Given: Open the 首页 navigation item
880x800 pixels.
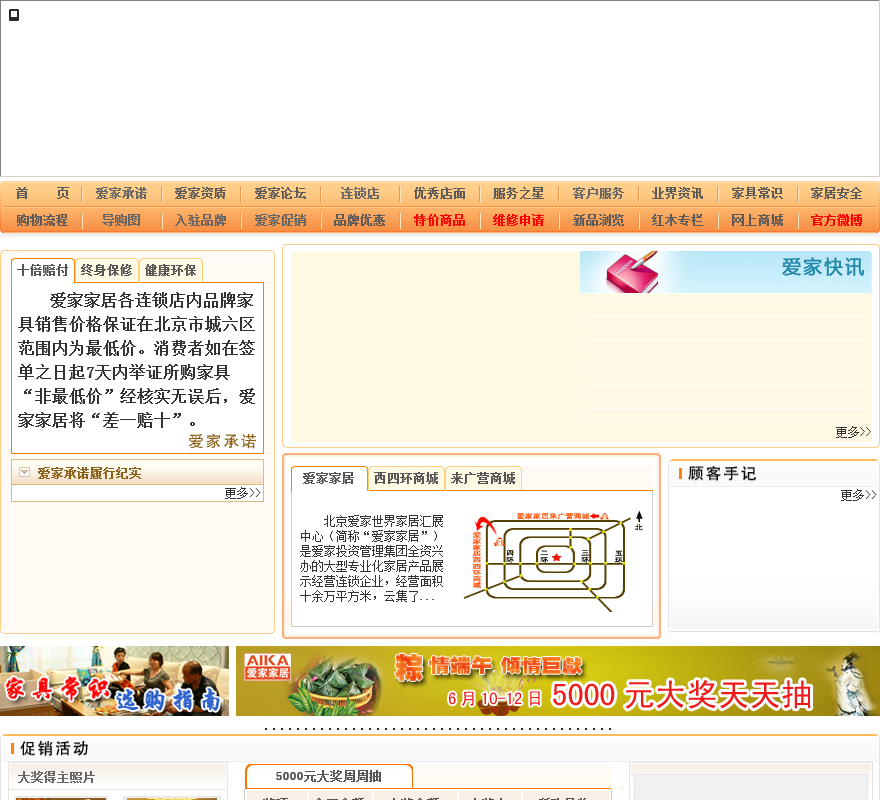Looking at the screenshot, I should click(x=42, y=194).
